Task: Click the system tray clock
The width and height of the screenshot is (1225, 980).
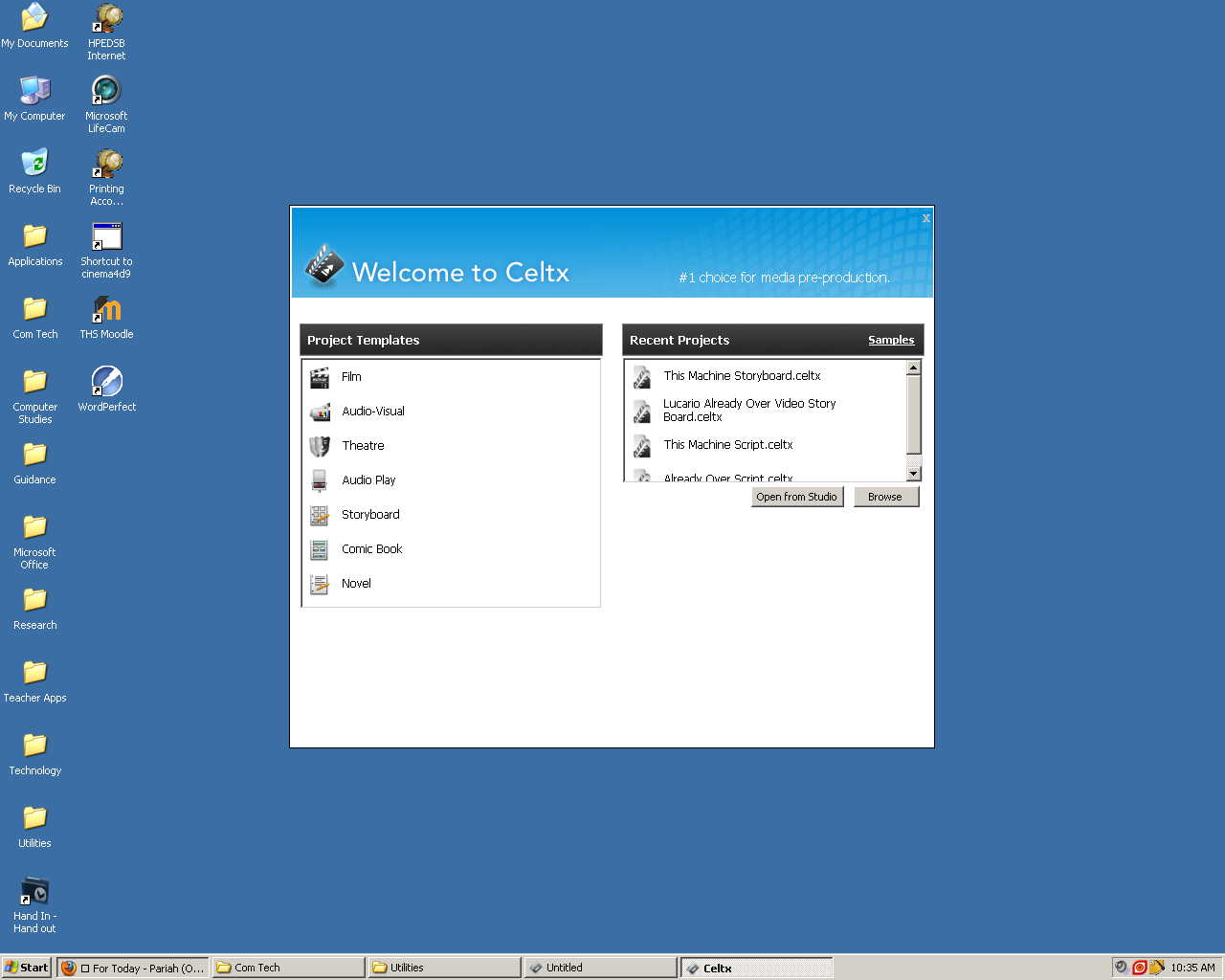Action: (1192, 968)
